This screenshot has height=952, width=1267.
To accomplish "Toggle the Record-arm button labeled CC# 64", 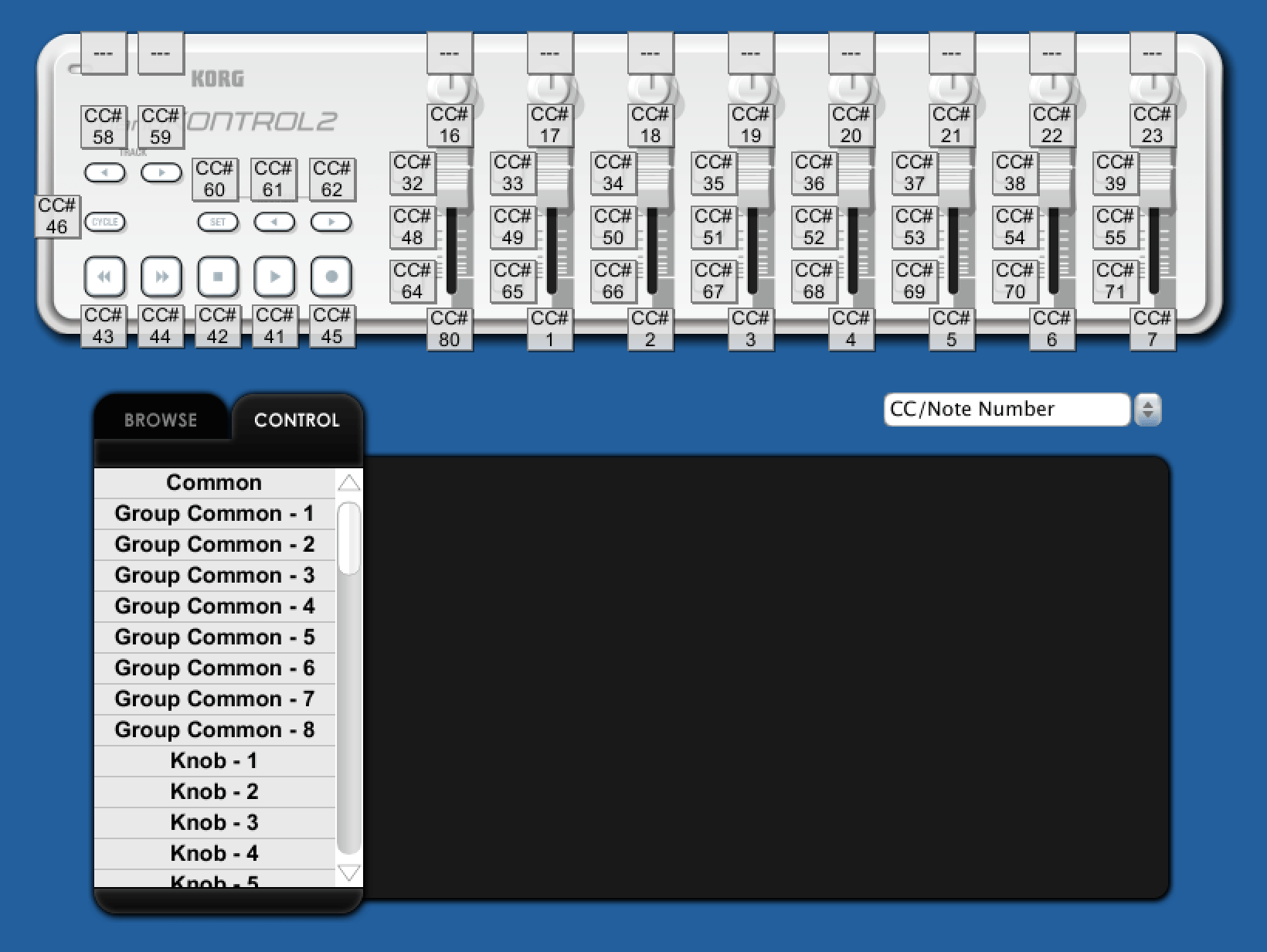I will click(413, 281).
